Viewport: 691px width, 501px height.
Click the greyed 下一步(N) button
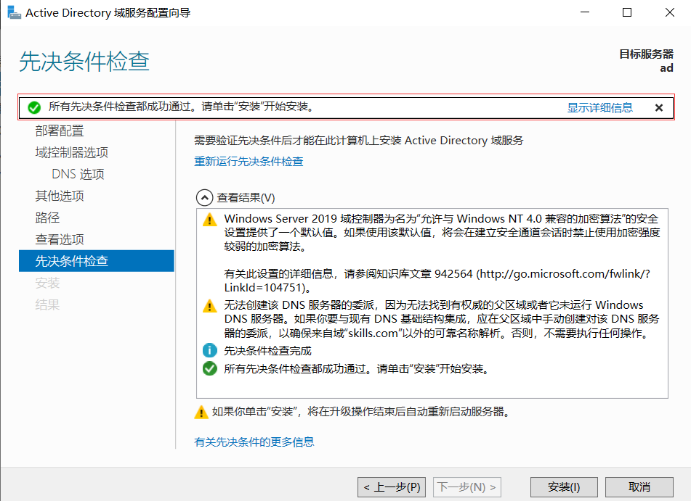click(467, 487)
